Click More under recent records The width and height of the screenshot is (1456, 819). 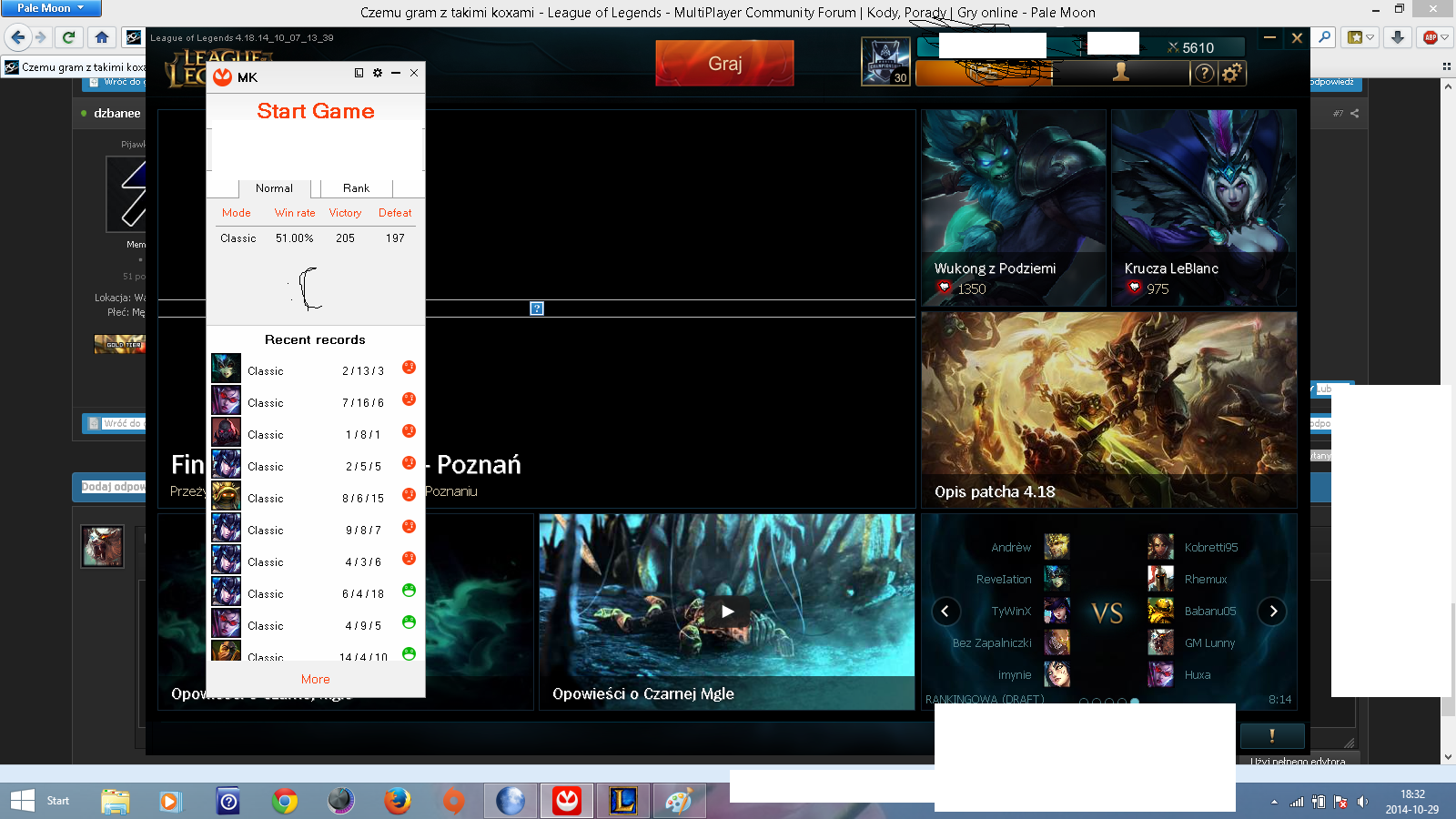(x=316, y=680)
